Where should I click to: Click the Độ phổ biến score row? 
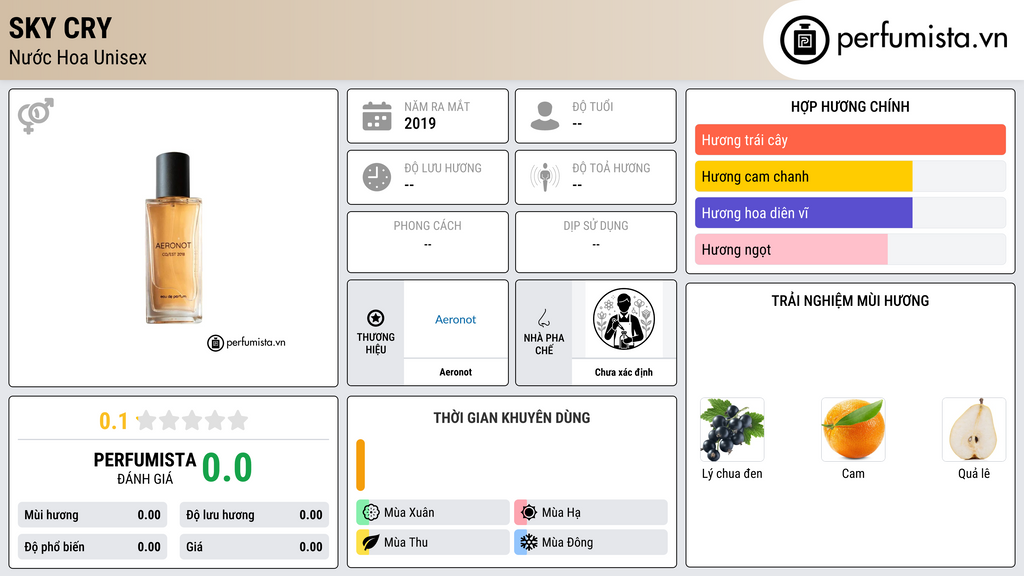92,547
